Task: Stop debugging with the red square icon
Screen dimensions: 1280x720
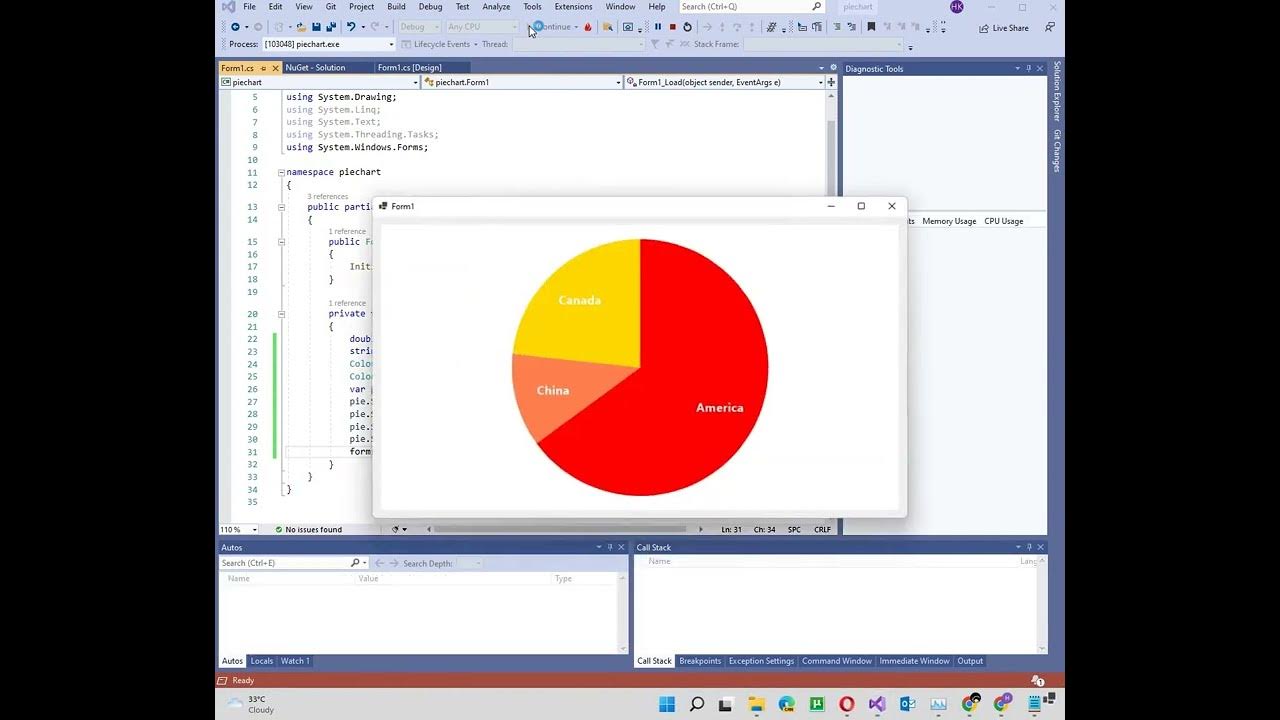Action: [672, 27]
